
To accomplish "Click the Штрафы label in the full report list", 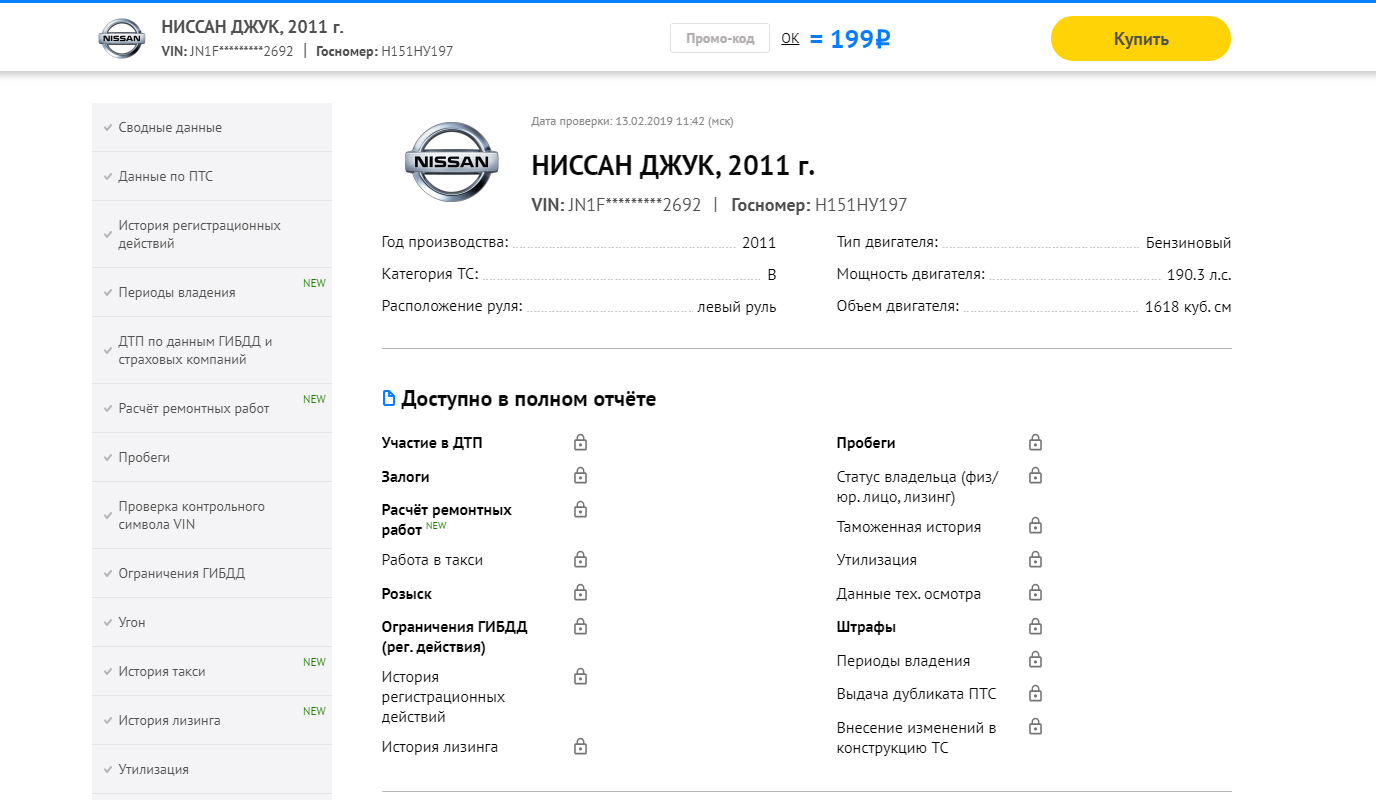I will pos(866,627).
